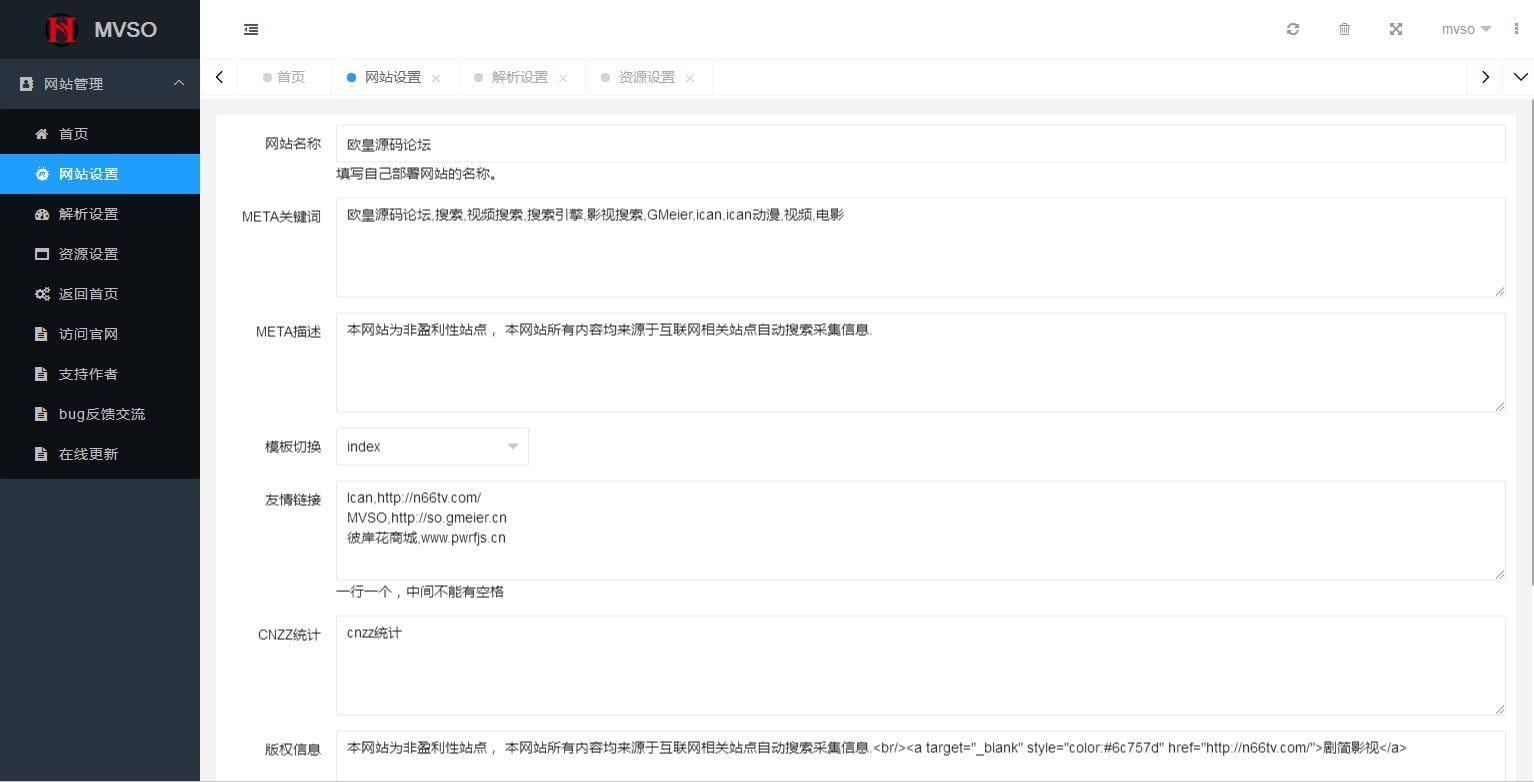Select the 首页 home icon in sidebar
The image size is (1534, 782).
coord(41,133)
